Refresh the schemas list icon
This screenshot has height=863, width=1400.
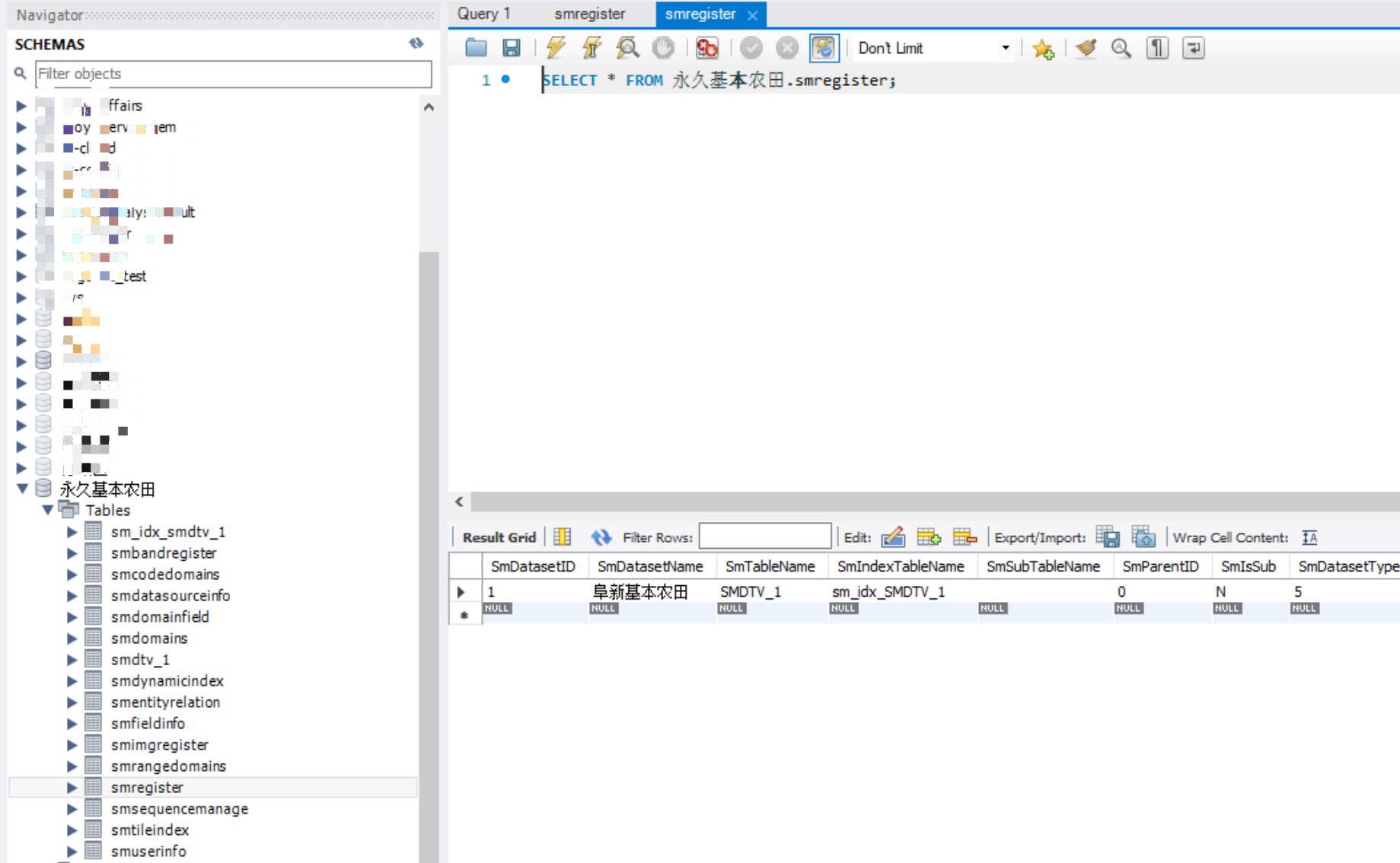(416, 43)
